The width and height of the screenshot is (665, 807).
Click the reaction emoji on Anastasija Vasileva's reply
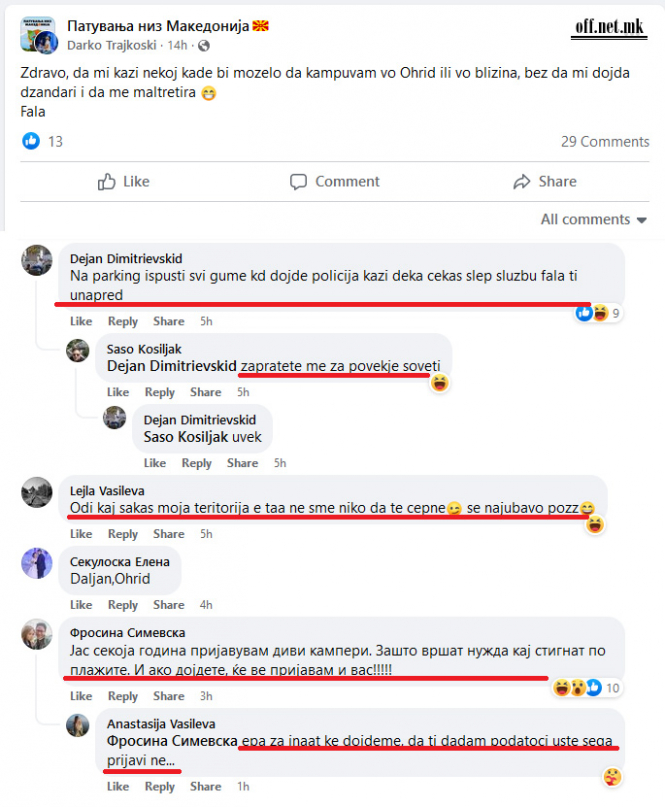(612, 777)
